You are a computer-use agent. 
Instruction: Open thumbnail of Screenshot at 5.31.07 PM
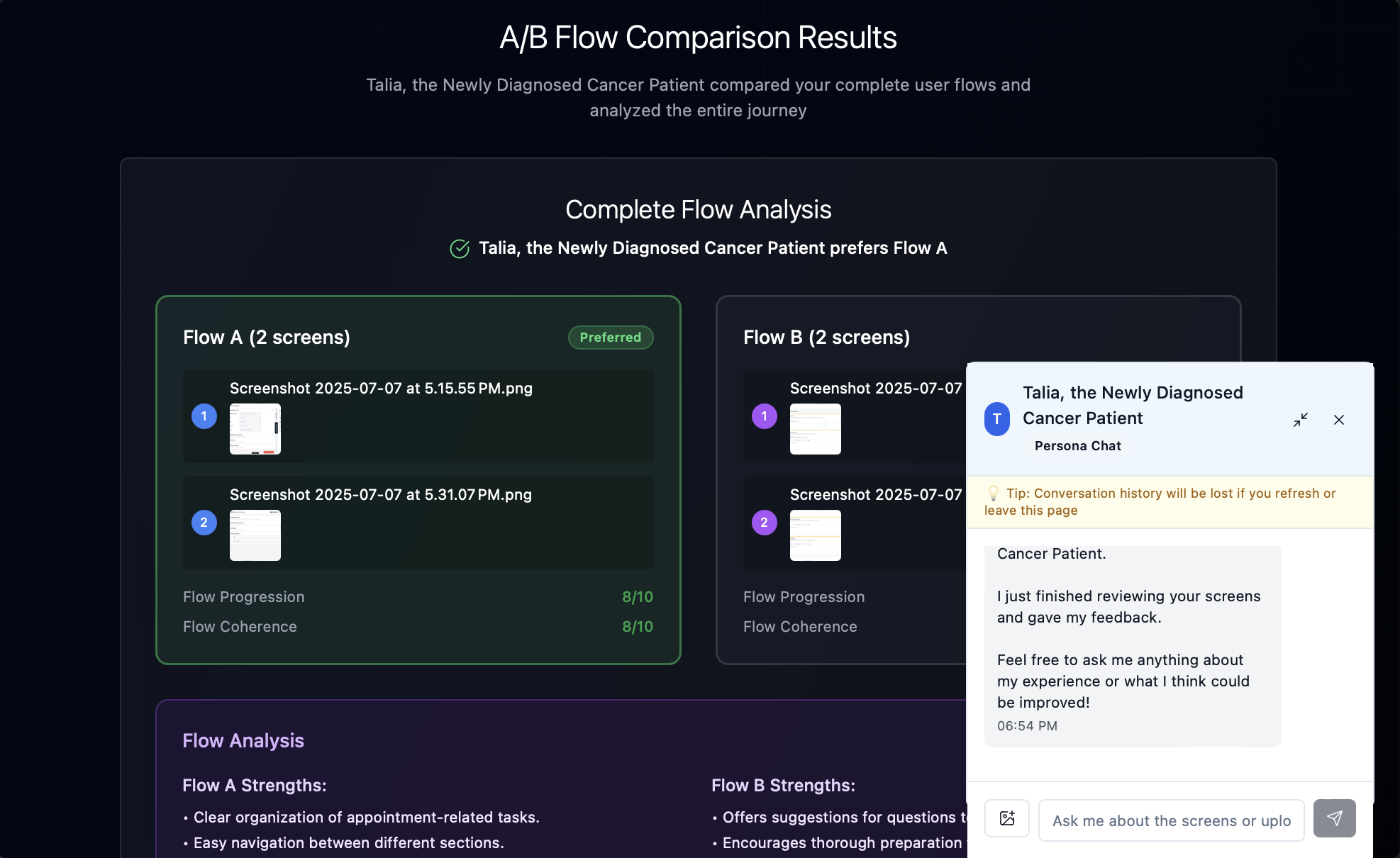click(255, 535)
